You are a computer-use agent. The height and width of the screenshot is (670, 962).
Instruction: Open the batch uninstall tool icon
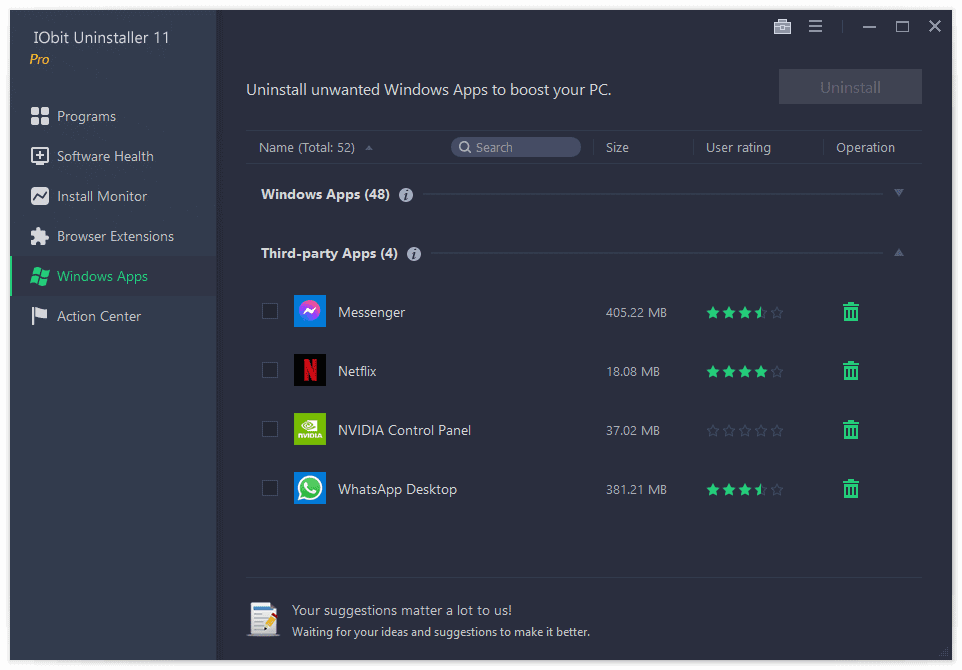(782, 26)
